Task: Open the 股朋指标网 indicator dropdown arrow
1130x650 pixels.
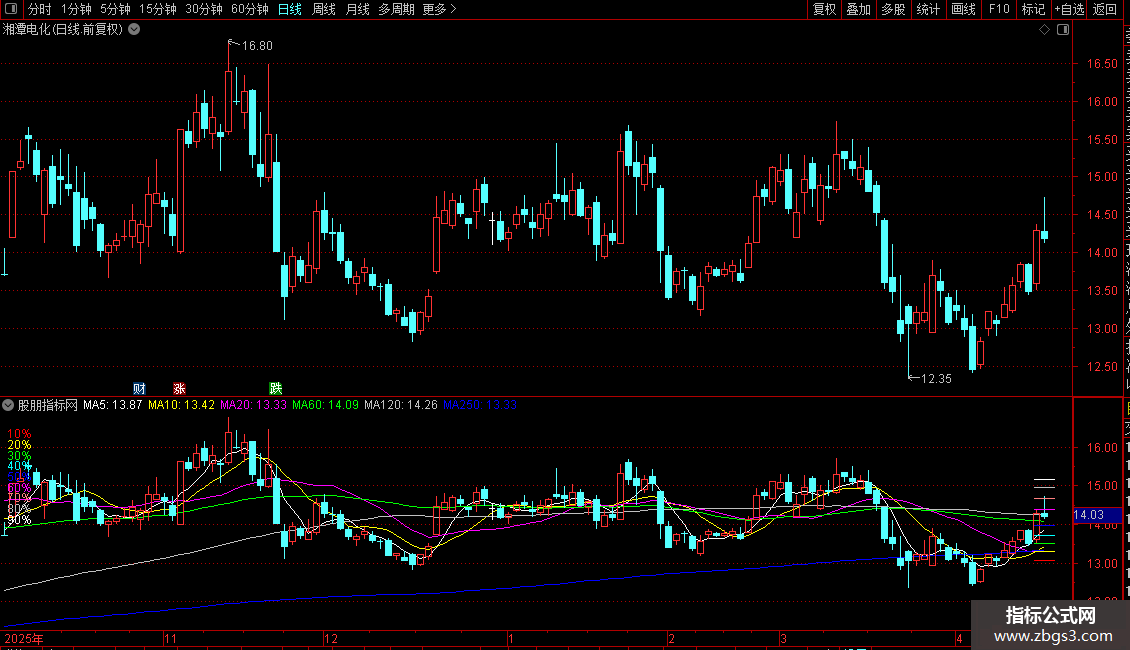Action: pyautogui.click(x=8, y=405)
